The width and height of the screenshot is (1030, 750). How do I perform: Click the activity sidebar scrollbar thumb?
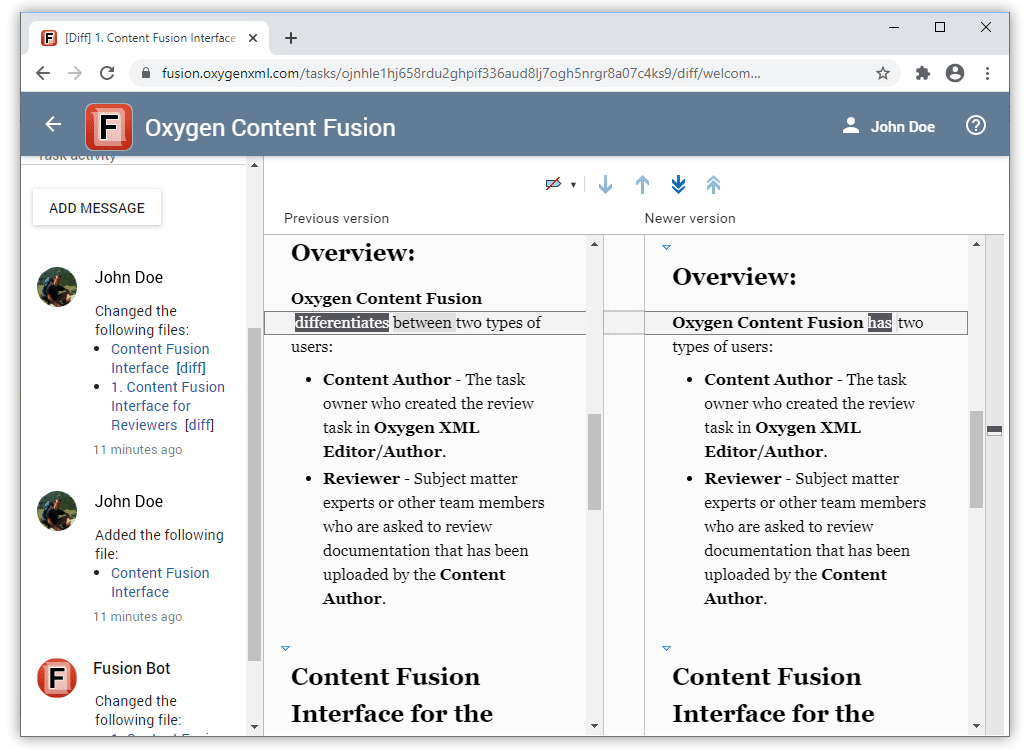click(x=254, y=494)
